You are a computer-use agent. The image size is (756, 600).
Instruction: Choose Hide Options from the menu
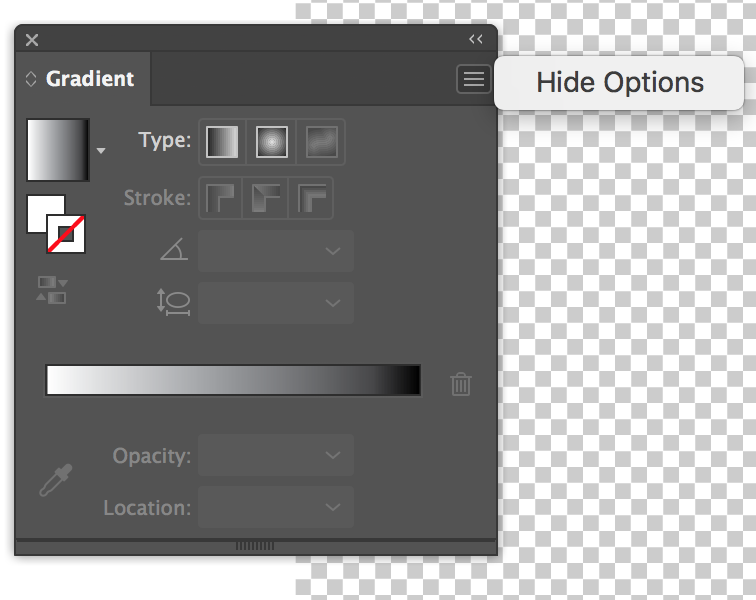coord(620,83)
